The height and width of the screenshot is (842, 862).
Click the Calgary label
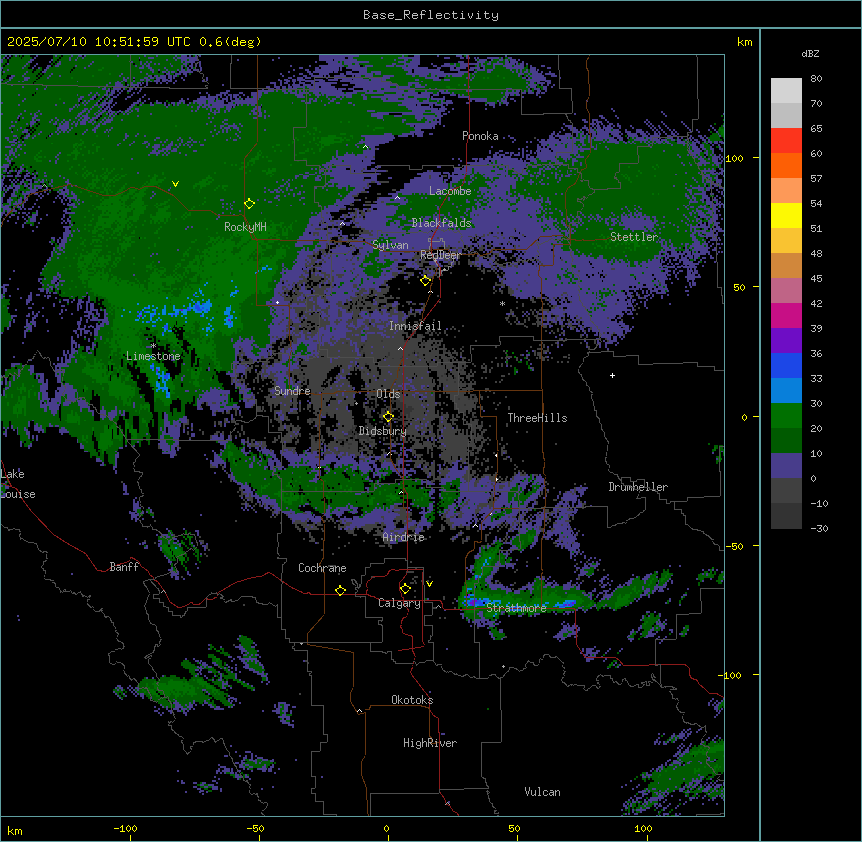[x=399, y=603]
